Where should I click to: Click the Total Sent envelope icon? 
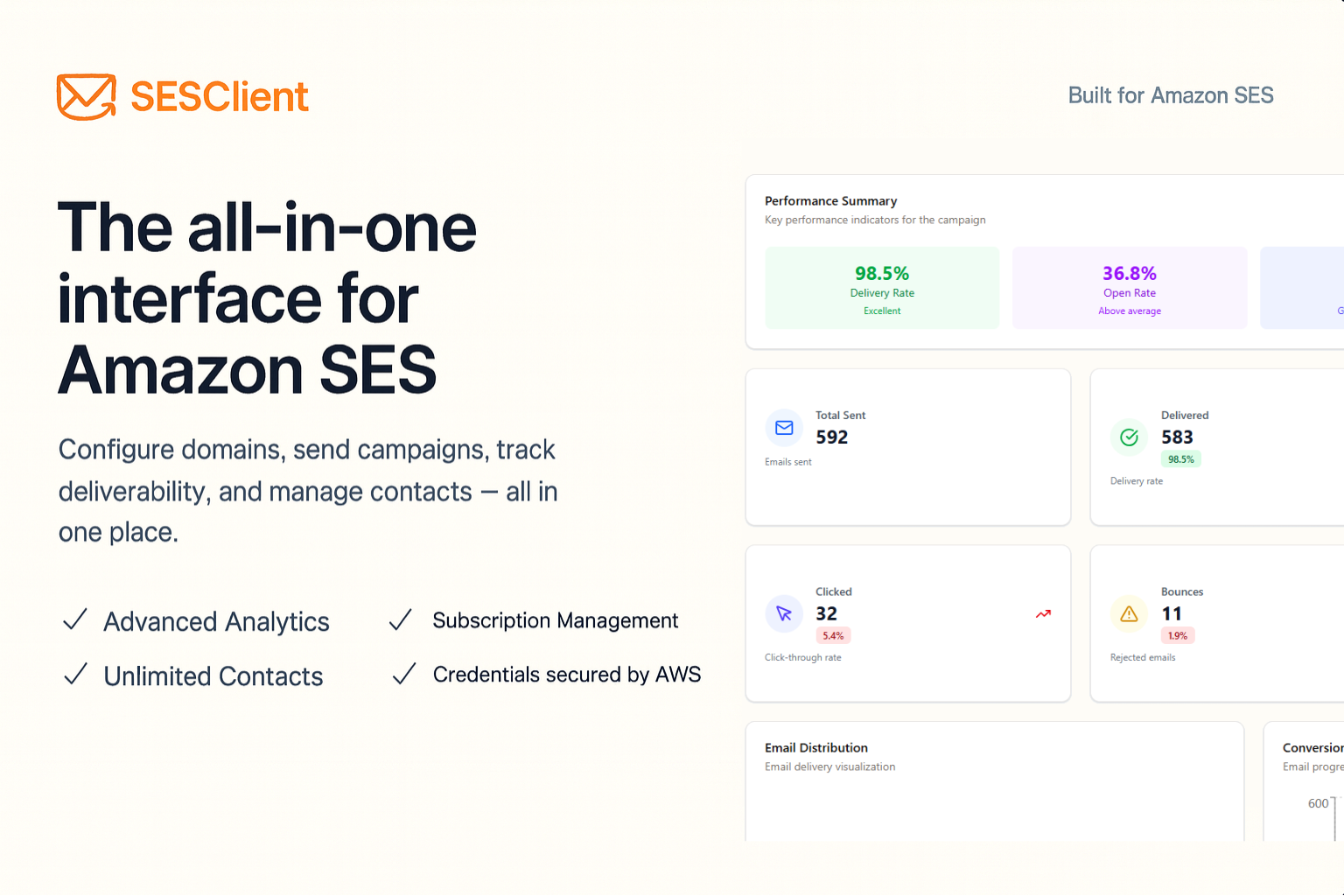click(784, 428)
